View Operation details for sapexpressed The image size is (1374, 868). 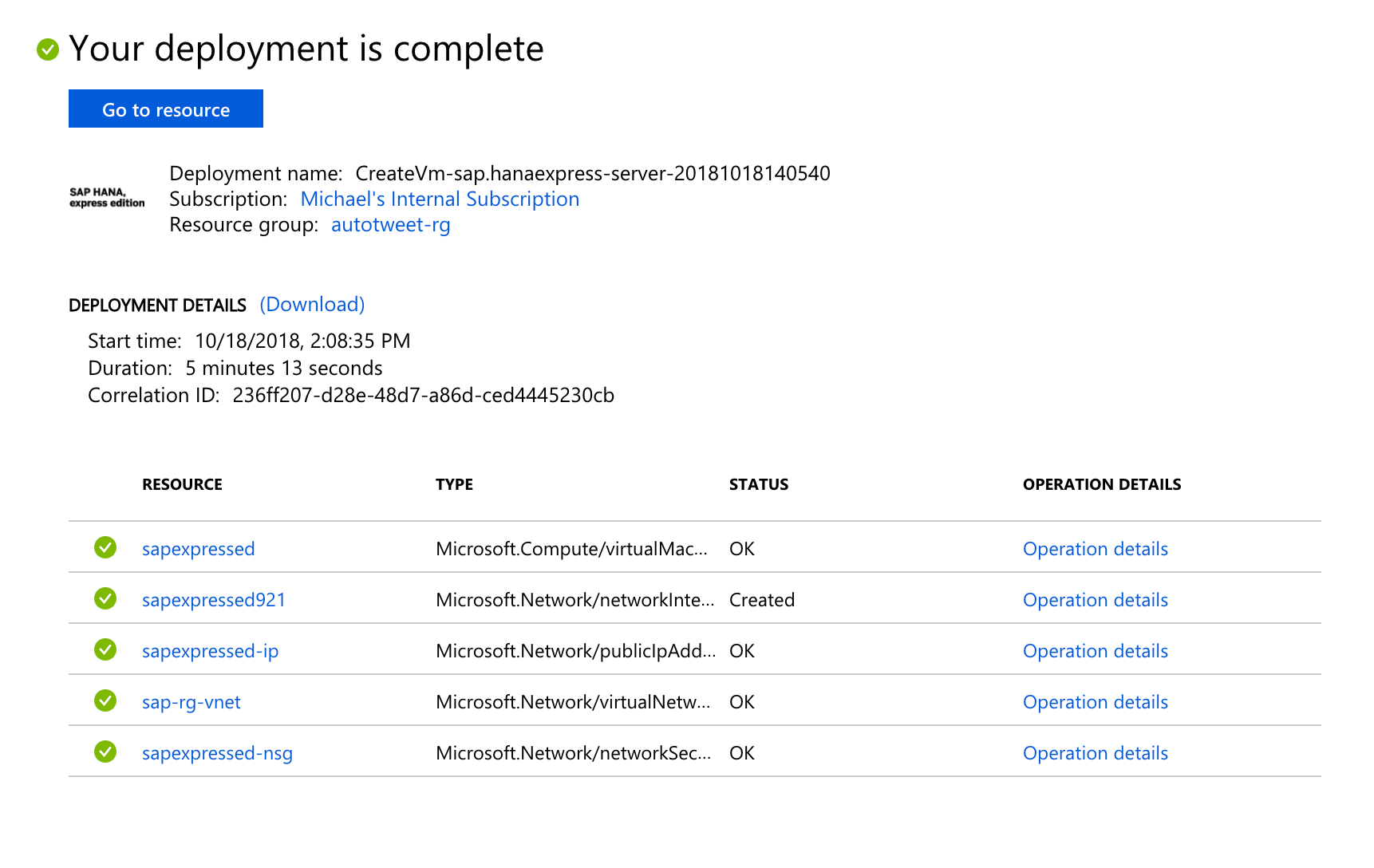click(1095, 549)
